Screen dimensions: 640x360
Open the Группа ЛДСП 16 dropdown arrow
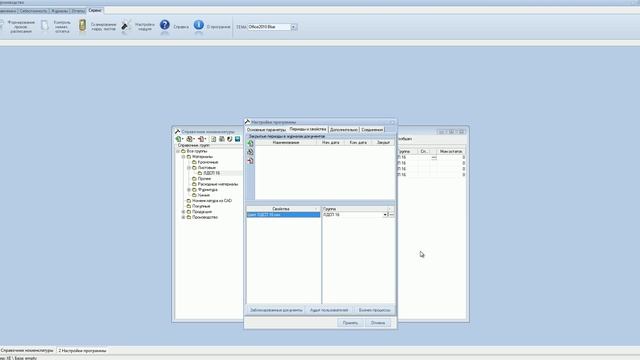coord(384,215)
